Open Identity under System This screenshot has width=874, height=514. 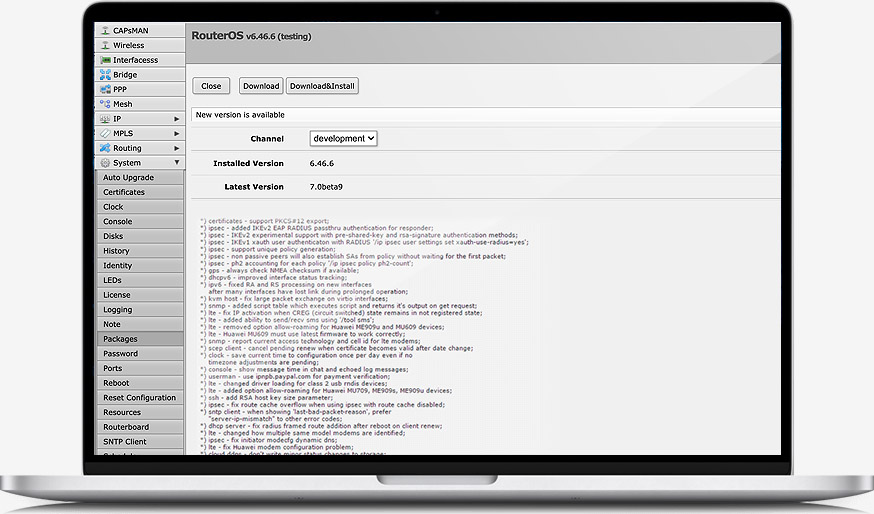click(x=140, y=265)
